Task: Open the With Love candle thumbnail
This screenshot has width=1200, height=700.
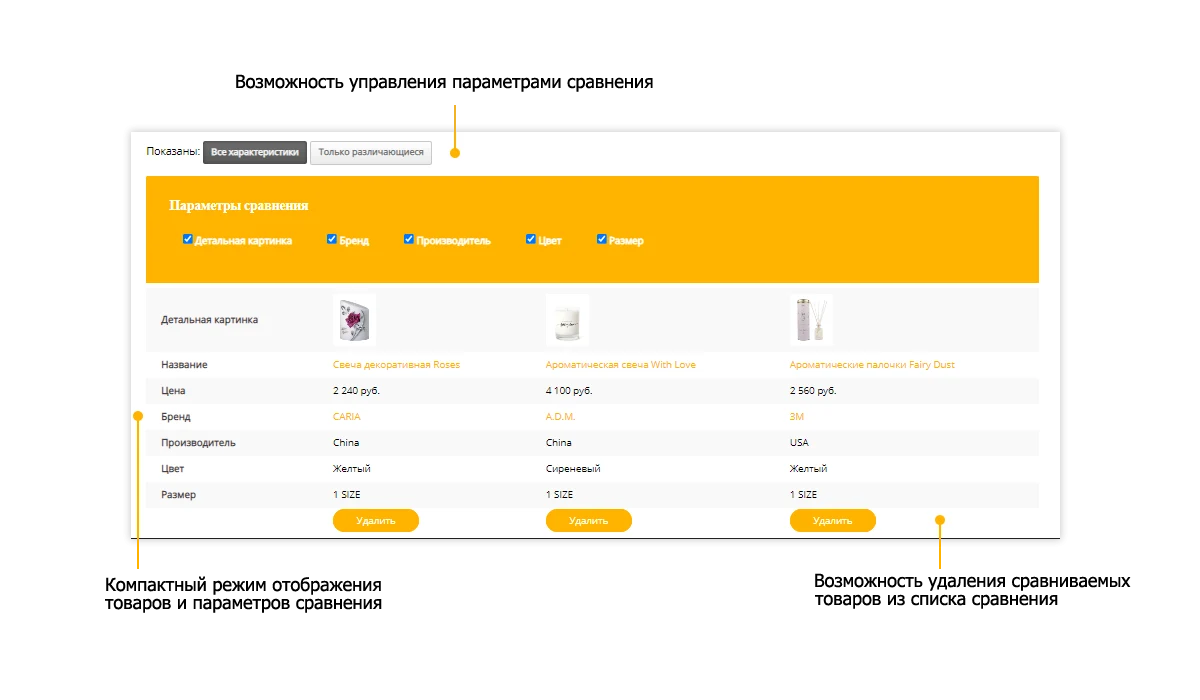Action: [x=567, y=320]
